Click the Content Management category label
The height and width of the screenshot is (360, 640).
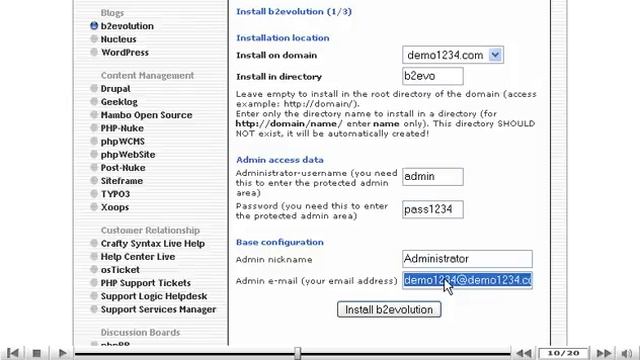(147, 76)
